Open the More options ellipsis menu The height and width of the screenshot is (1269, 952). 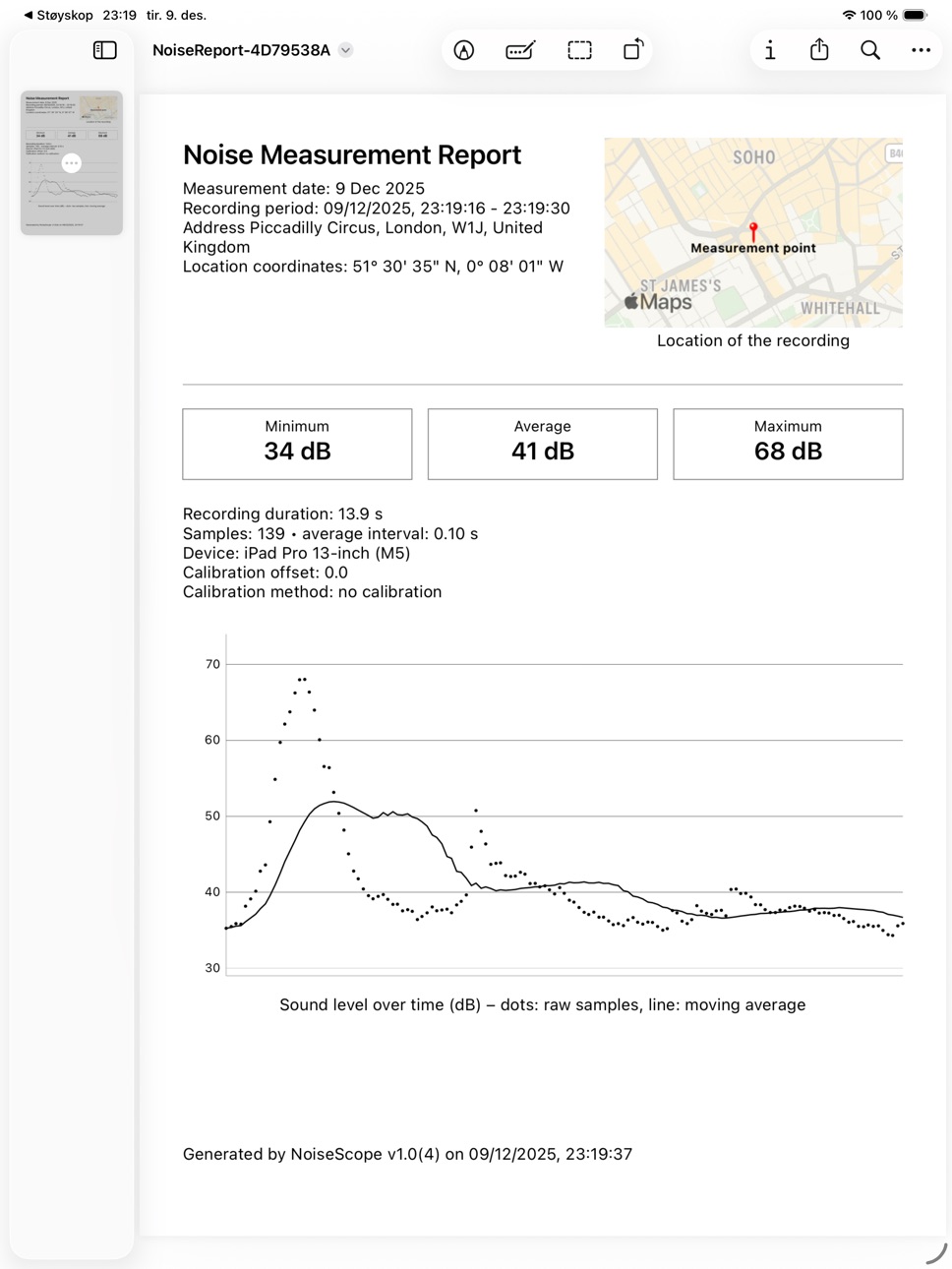[x=921, y=50]
